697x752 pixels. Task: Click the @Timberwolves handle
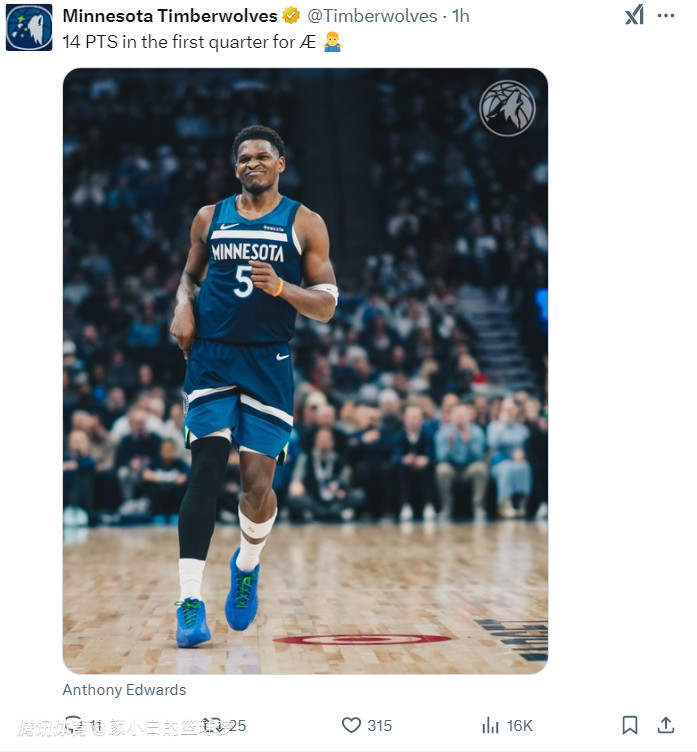[372, 16]
